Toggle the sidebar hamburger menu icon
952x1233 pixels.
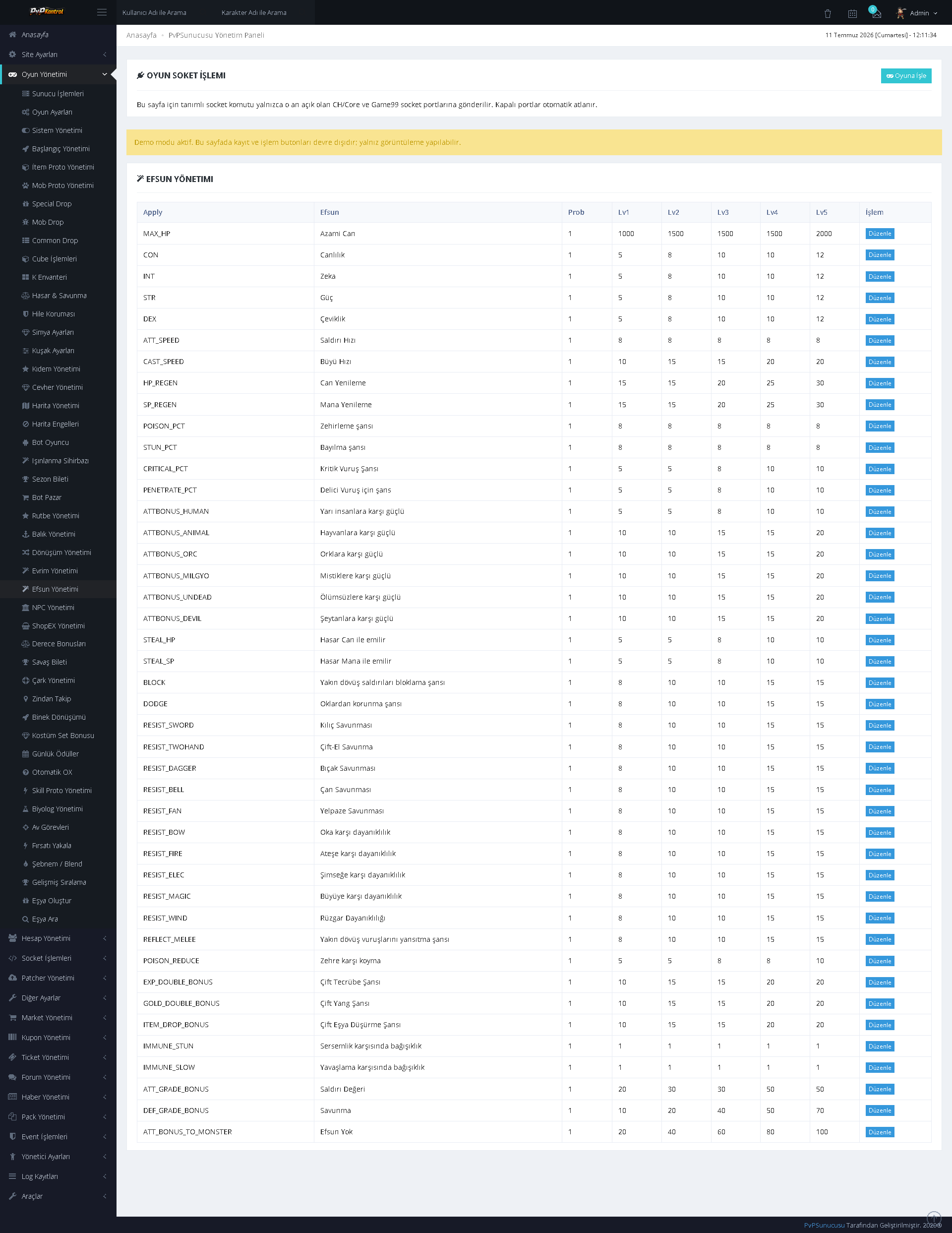(x=102, y=12)
